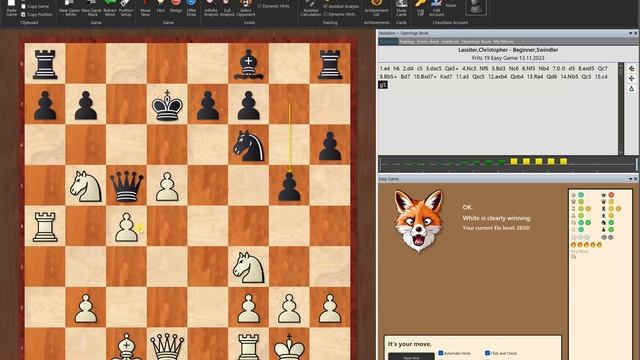Screen dimensions: 640x360
Task: Click the top icon beside the notation scrollbar
Action: tap(632, 68)
